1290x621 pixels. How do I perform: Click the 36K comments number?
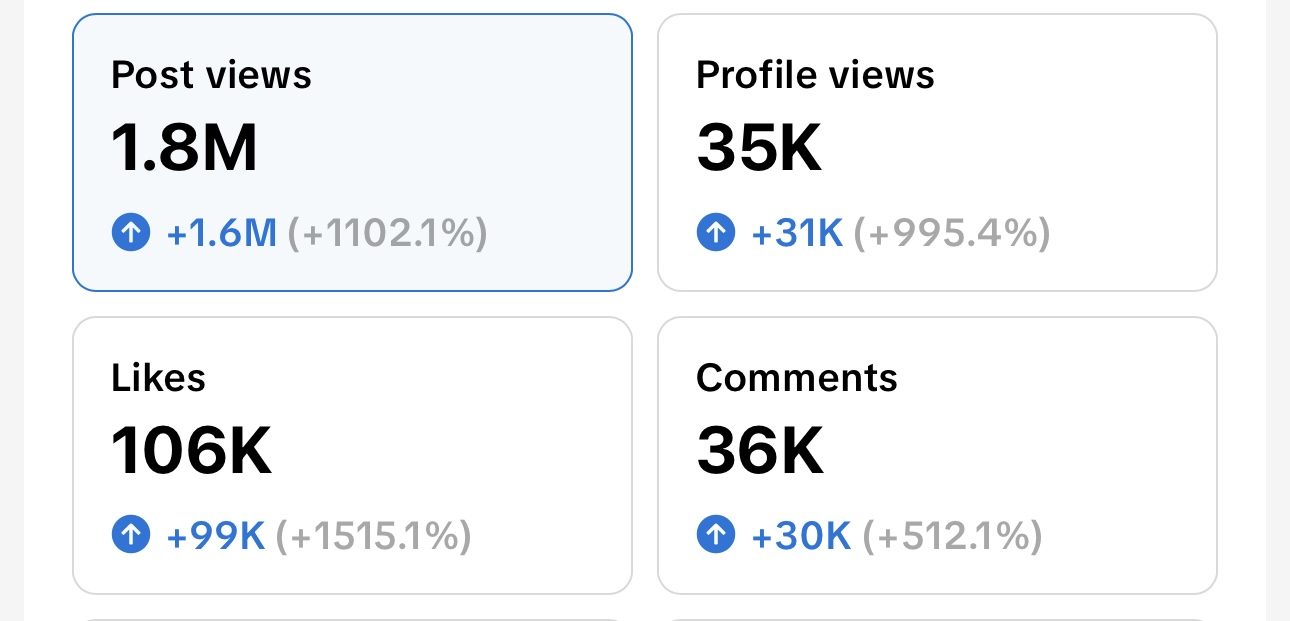pyautogui.click(x=761, y=452)
